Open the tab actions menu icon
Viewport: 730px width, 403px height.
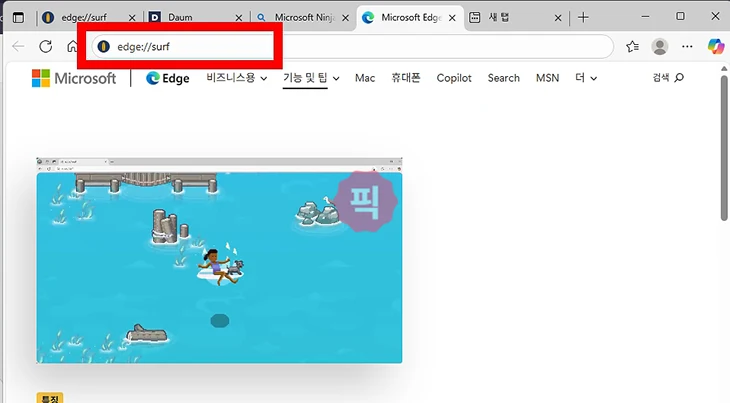click(19, 18)
